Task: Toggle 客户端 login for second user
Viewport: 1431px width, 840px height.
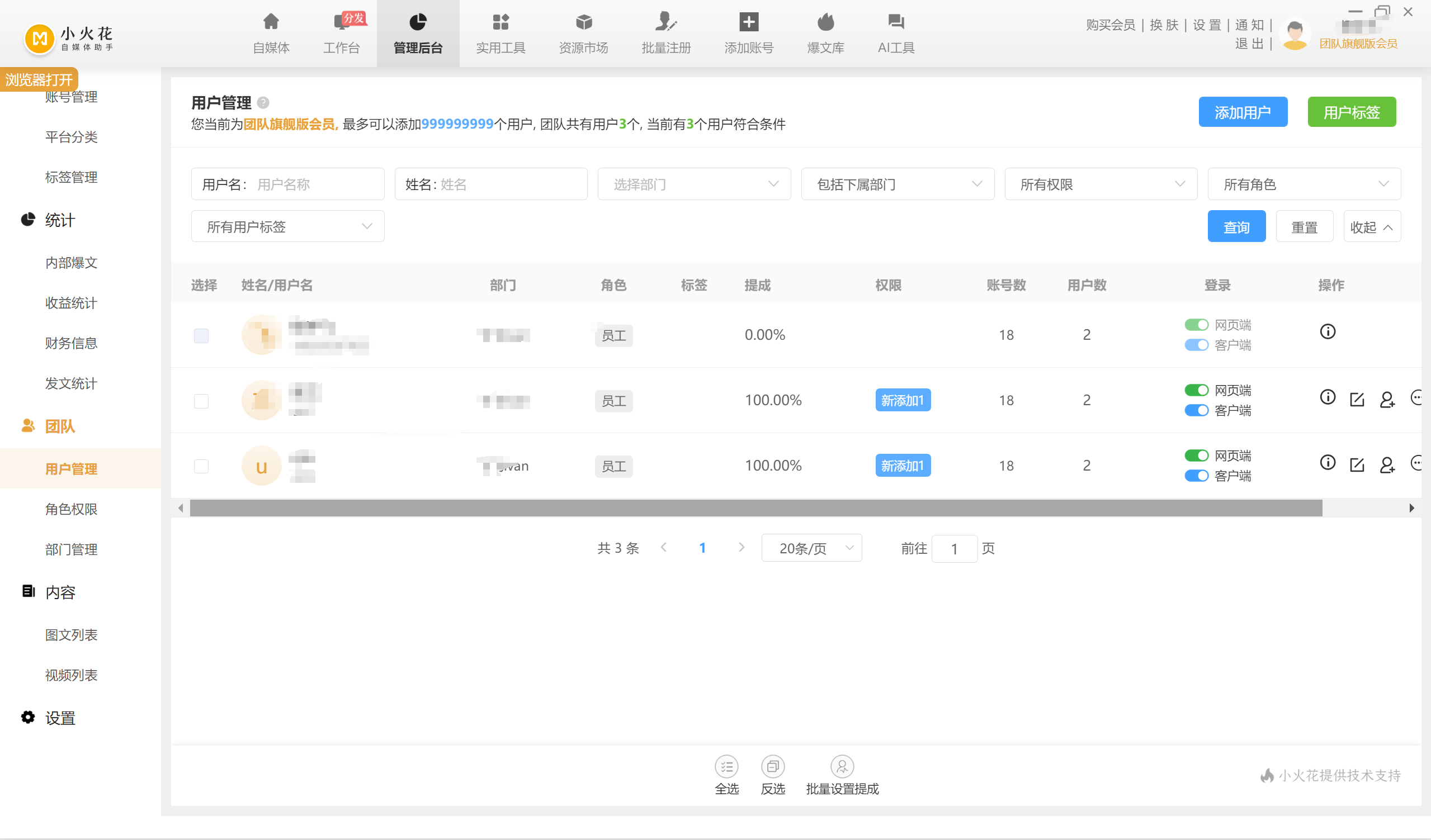Action: [x=1196, y=410]
